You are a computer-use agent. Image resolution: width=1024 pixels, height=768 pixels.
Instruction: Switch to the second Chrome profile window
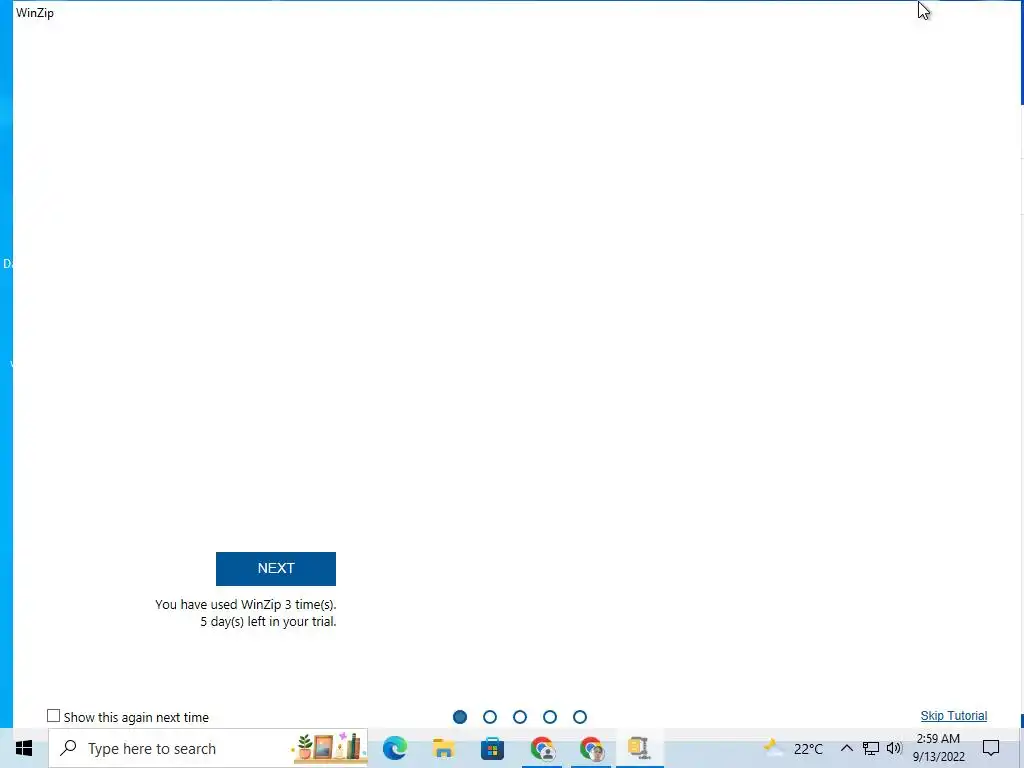coord(591,748)
